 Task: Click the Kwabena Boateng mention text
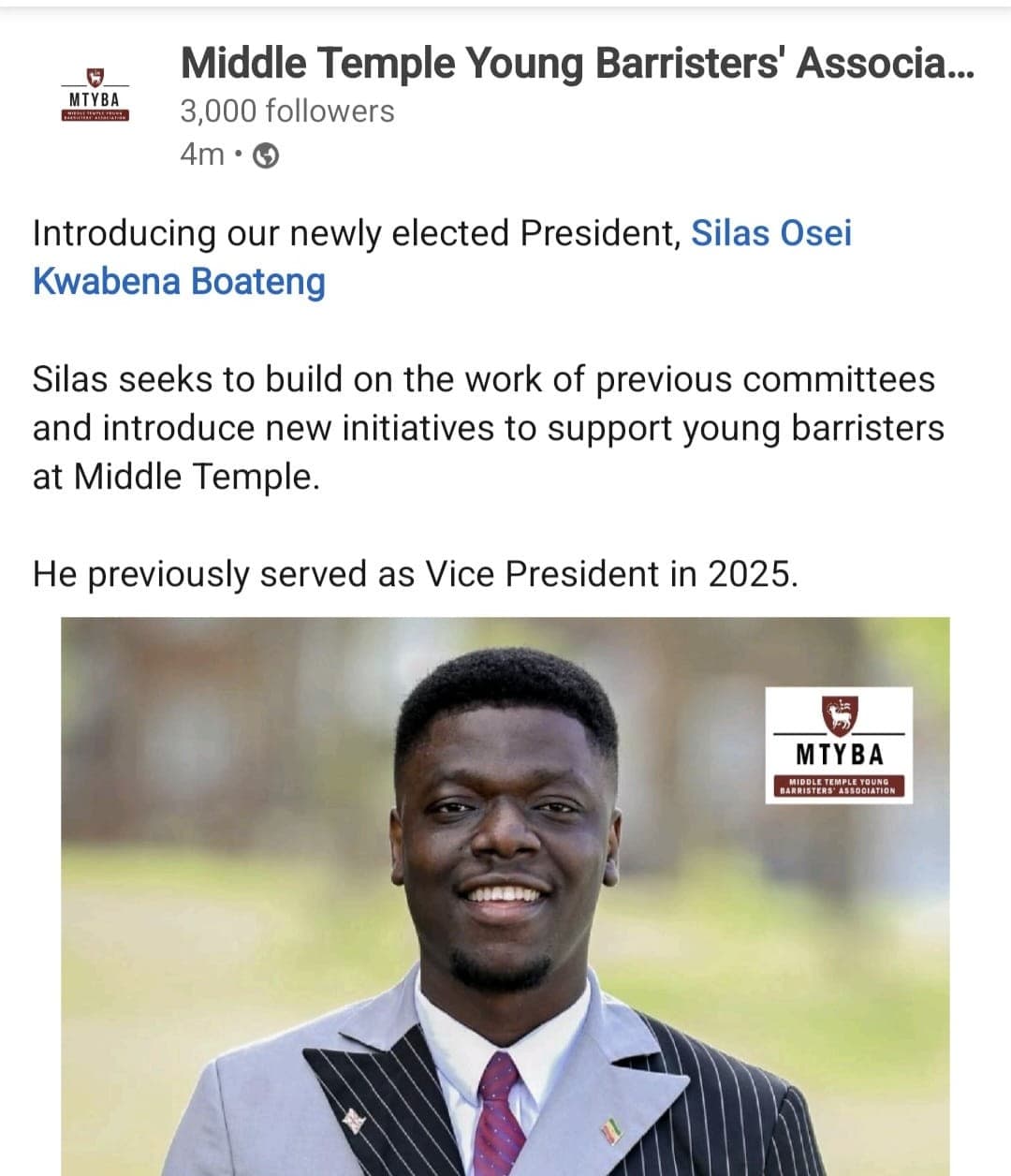point(179,281)
